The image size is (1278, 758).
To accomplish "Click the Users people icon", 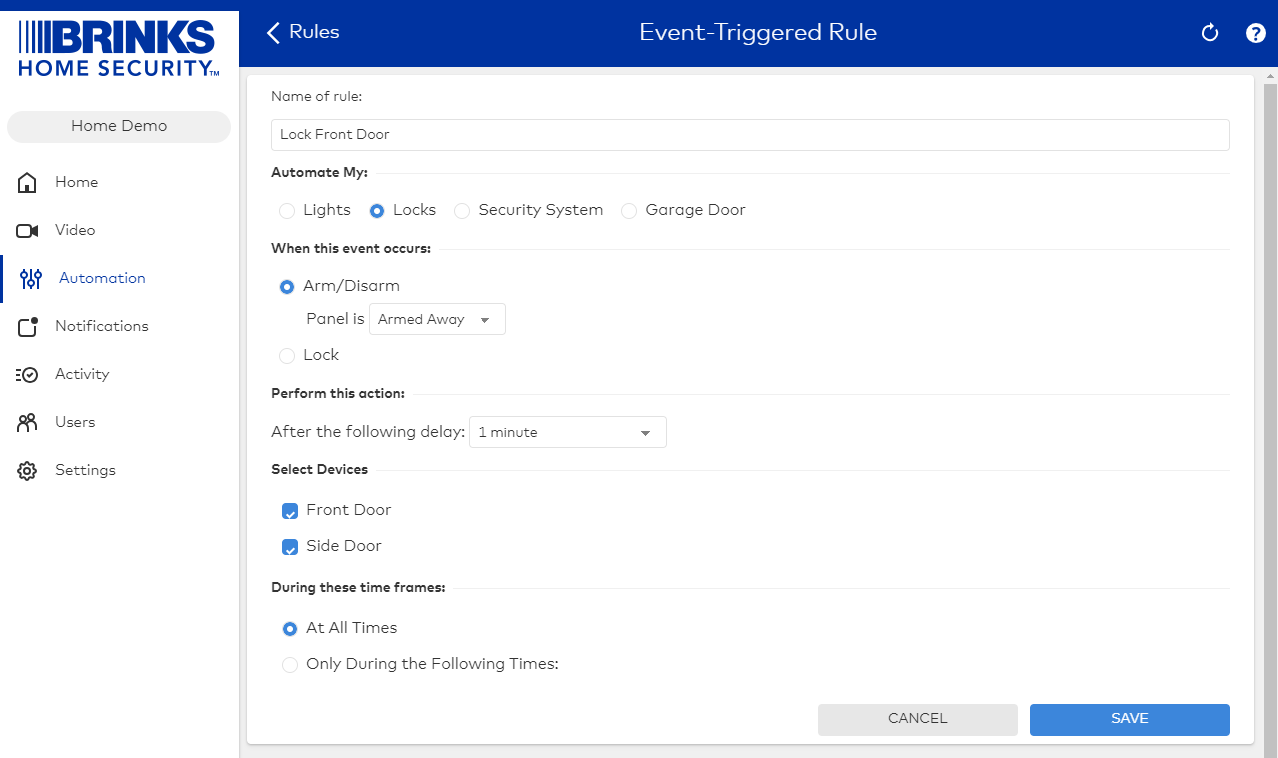I will (28, 422).
